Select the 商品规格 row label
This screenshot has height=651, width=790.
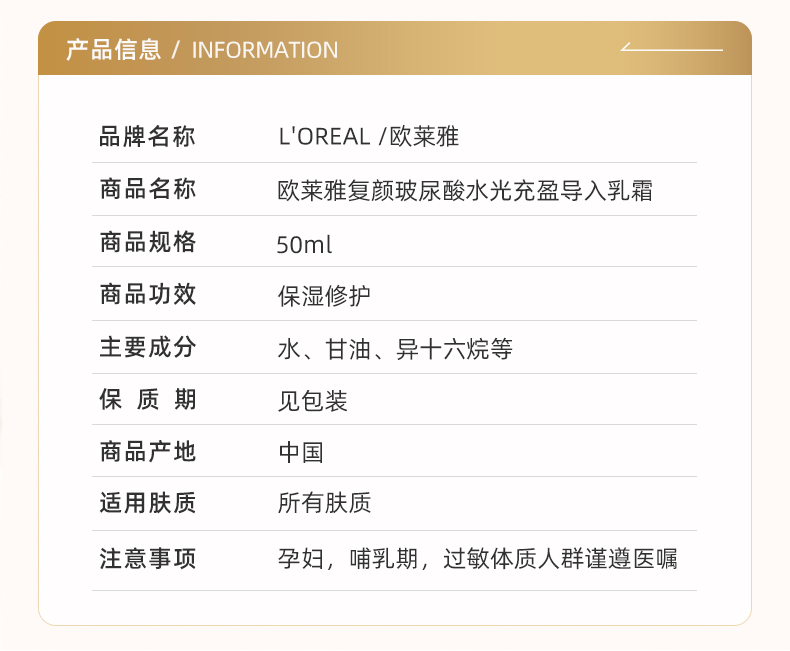point(147,242)
